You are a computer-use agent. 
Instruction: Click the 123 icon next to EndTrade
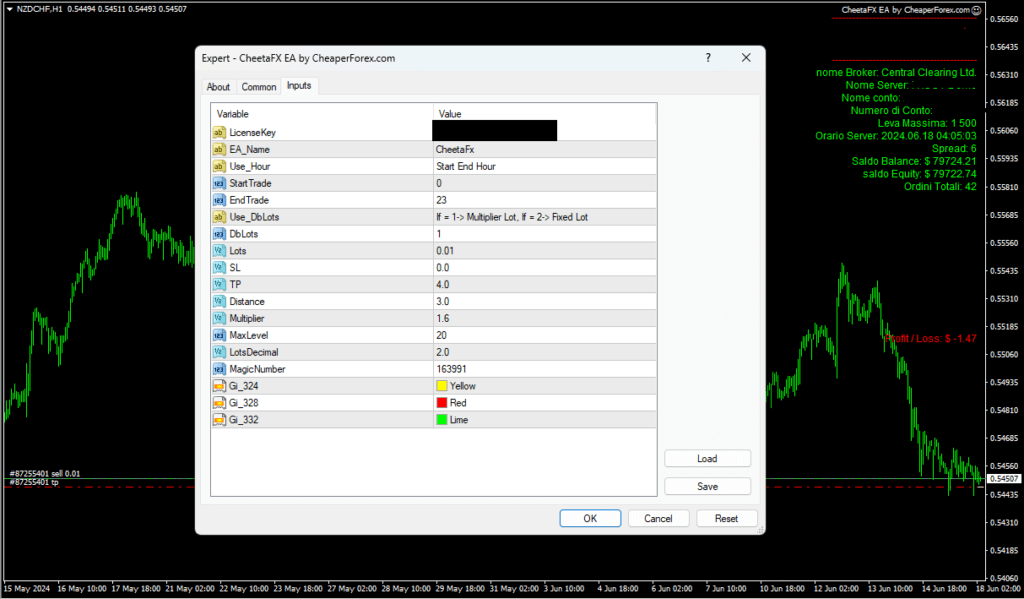(x=219, y=200)
